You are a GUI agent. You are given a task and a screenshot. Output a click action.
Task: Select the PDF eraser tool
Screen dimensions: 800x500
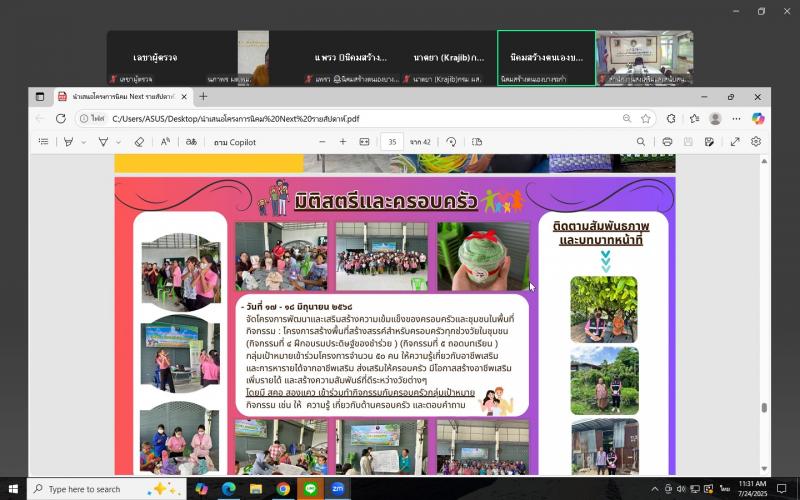click(x=139, y=142)
